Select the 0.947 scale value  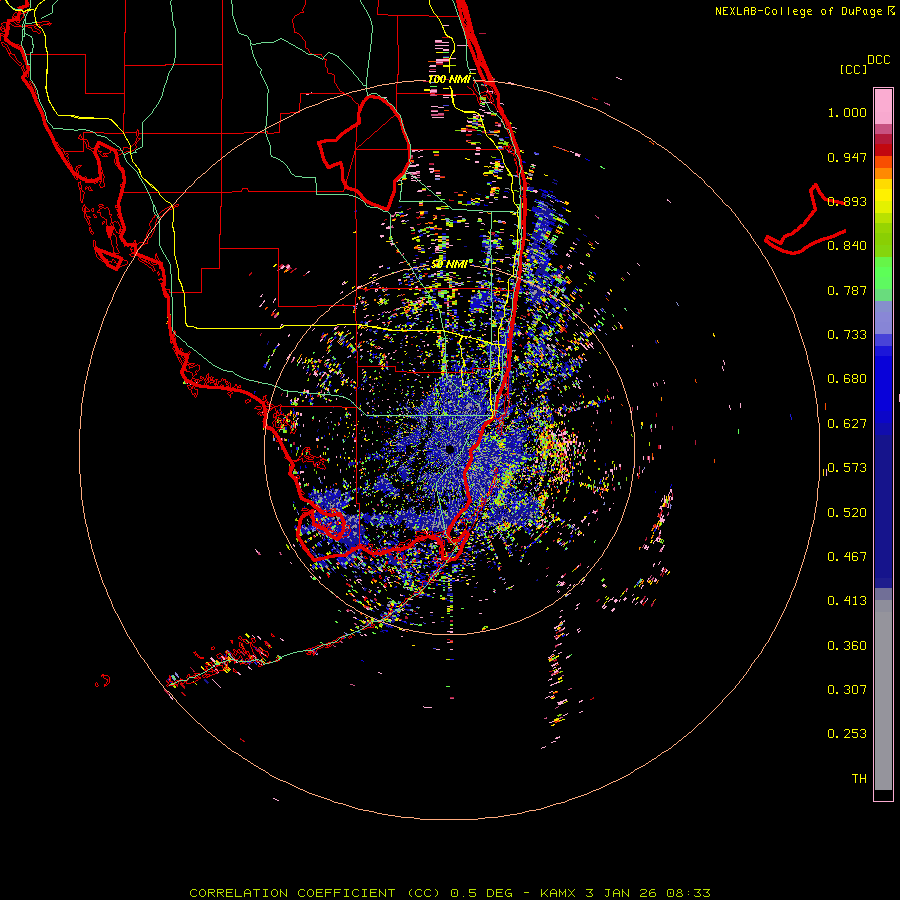coord(847,157)
